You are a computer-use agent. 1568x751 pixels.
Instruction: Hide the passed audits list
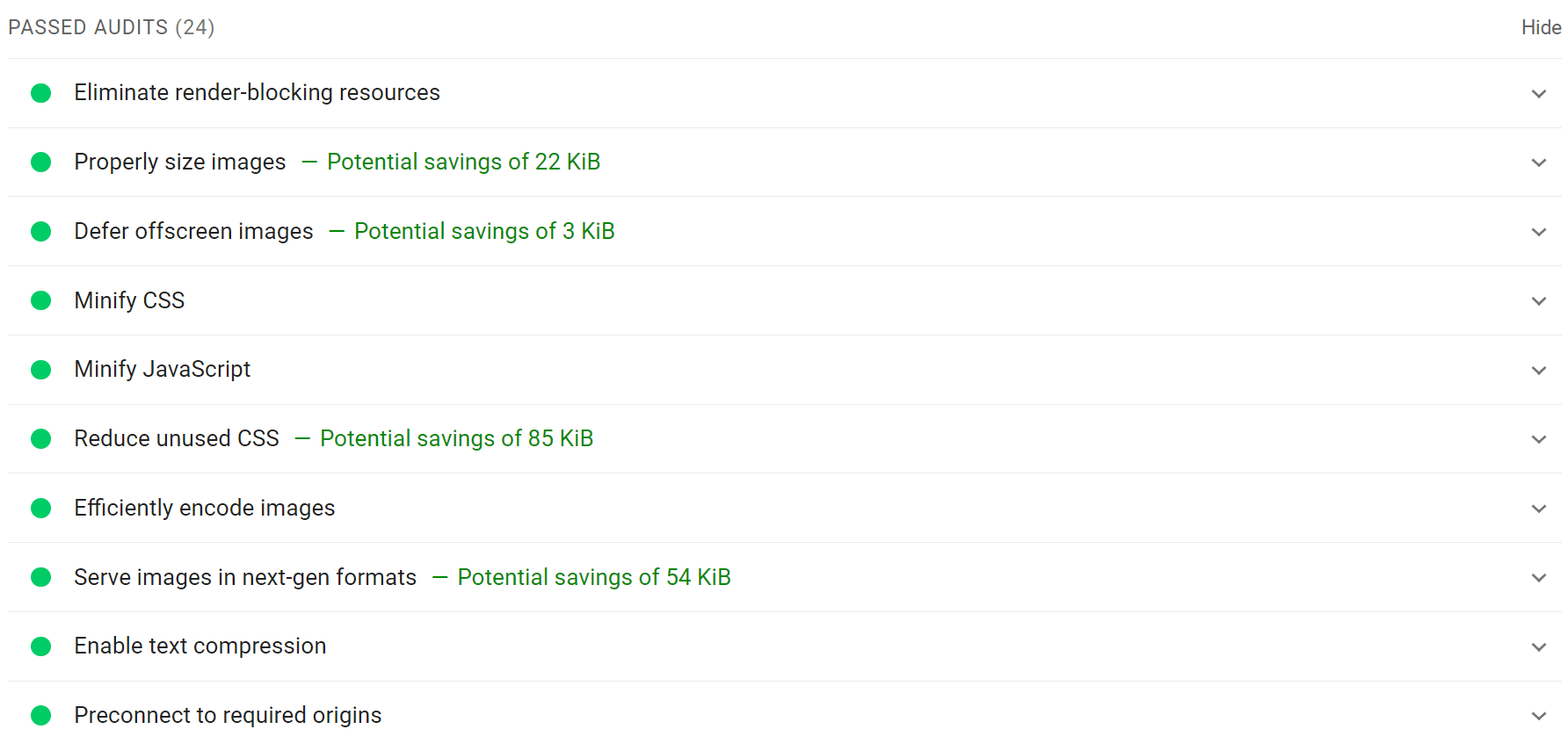[1541, 28]
